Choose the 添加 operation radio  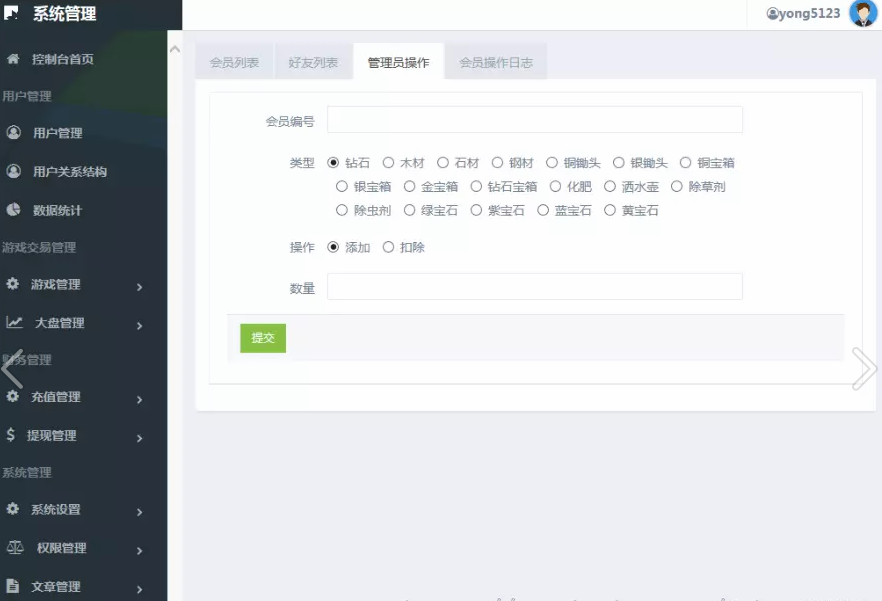click(333, 247)
